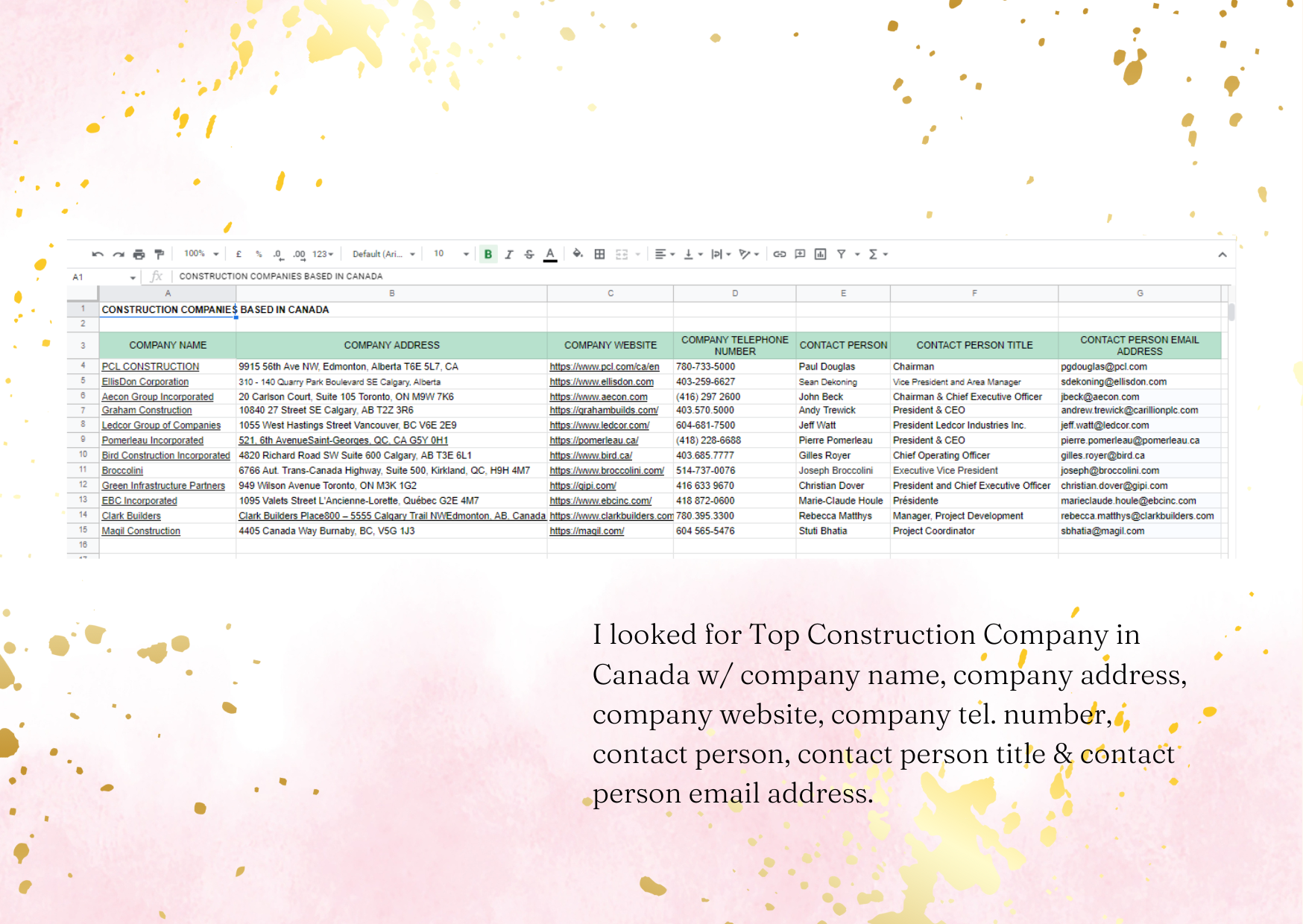Open the Green Infrastructure Partners link

pos(163,486)
